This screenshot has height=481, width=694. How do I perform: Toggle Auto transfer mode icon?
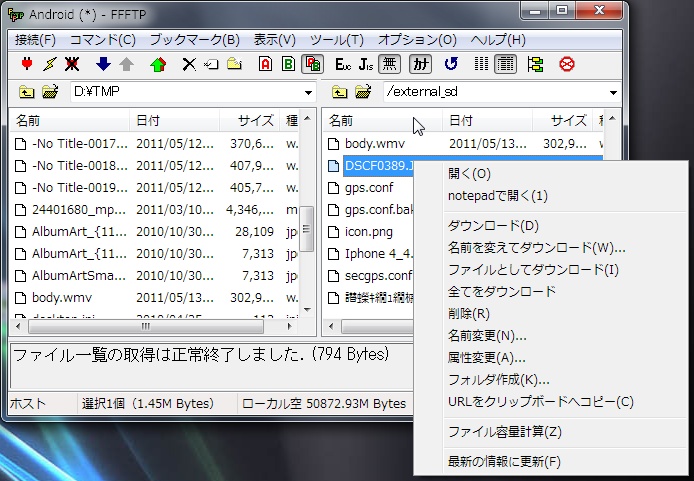pos(312,64)
